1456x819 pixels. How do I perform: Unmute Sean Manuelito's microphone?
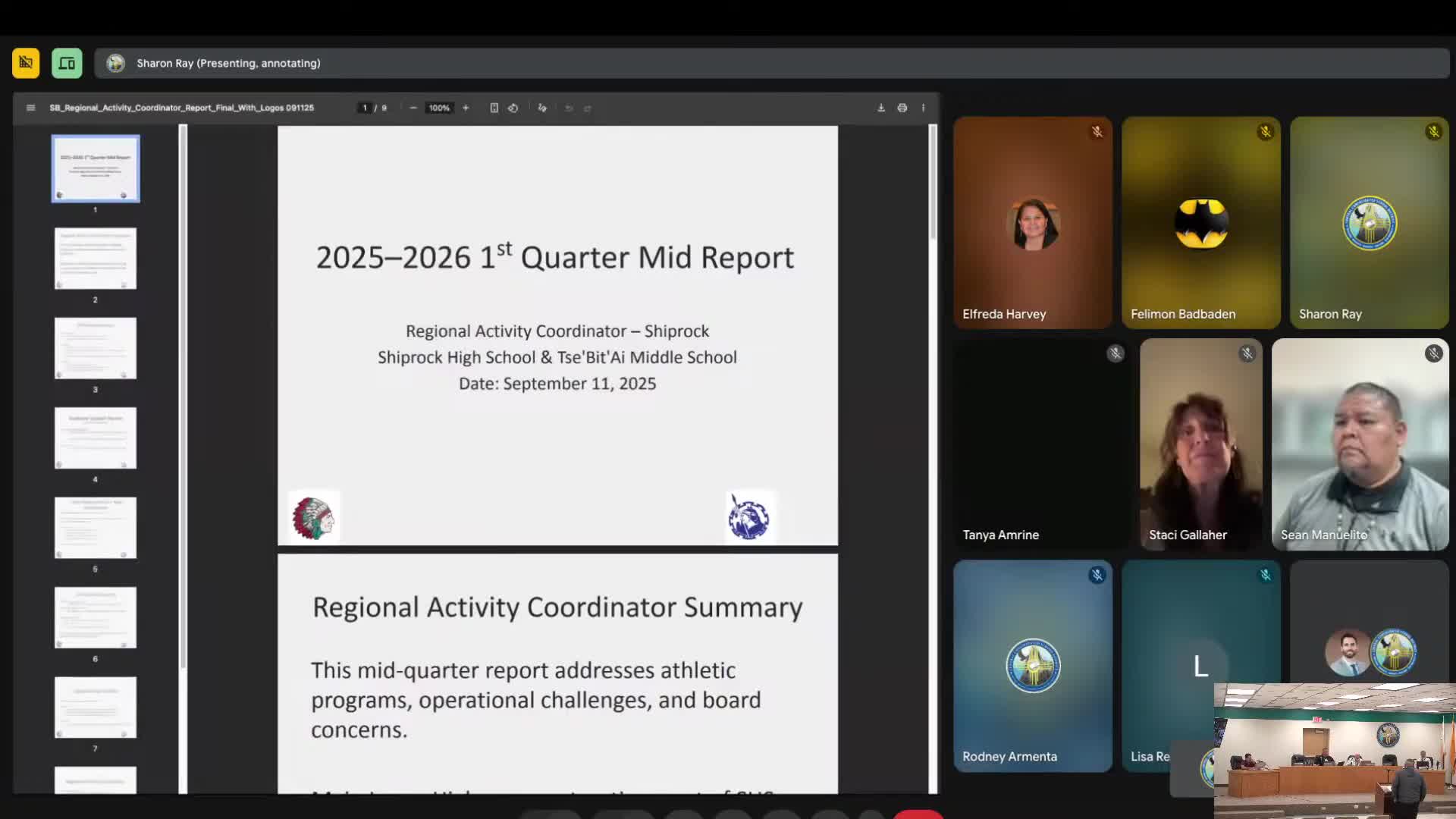coord(1432,353)
